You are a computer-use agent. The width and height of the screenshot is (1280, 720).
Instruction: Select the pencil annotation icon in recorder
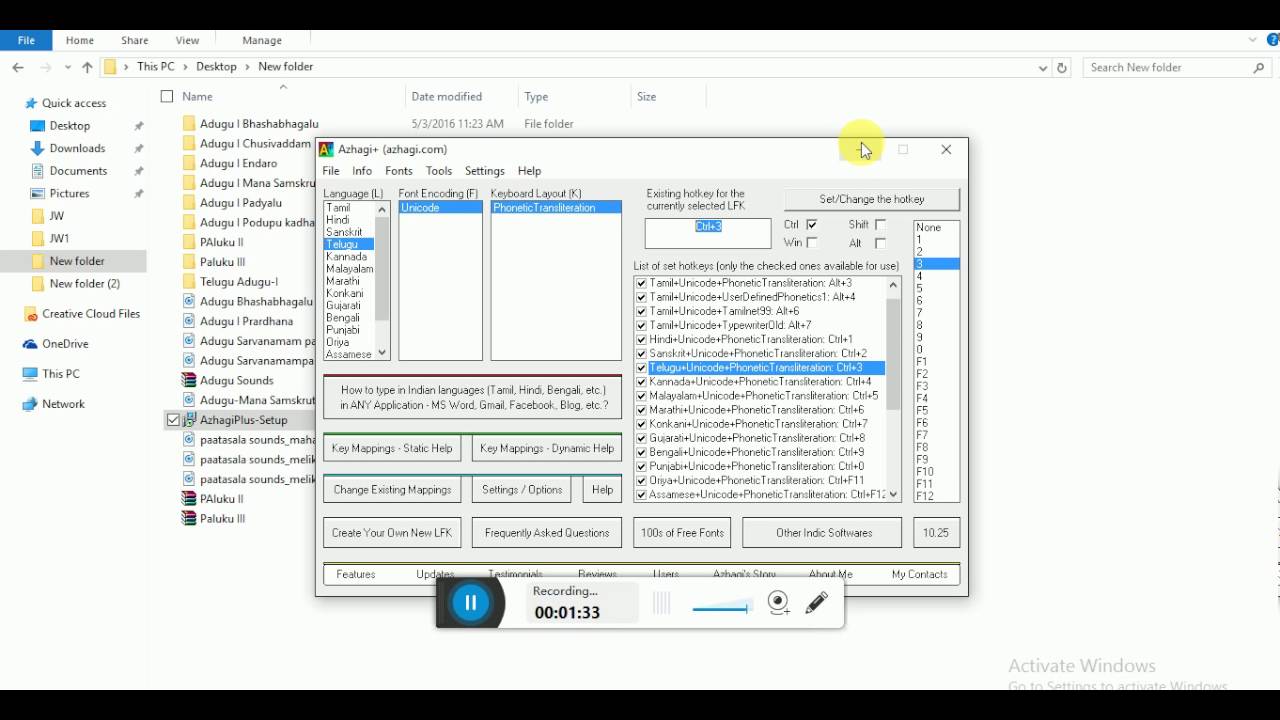tap(817, 603)
